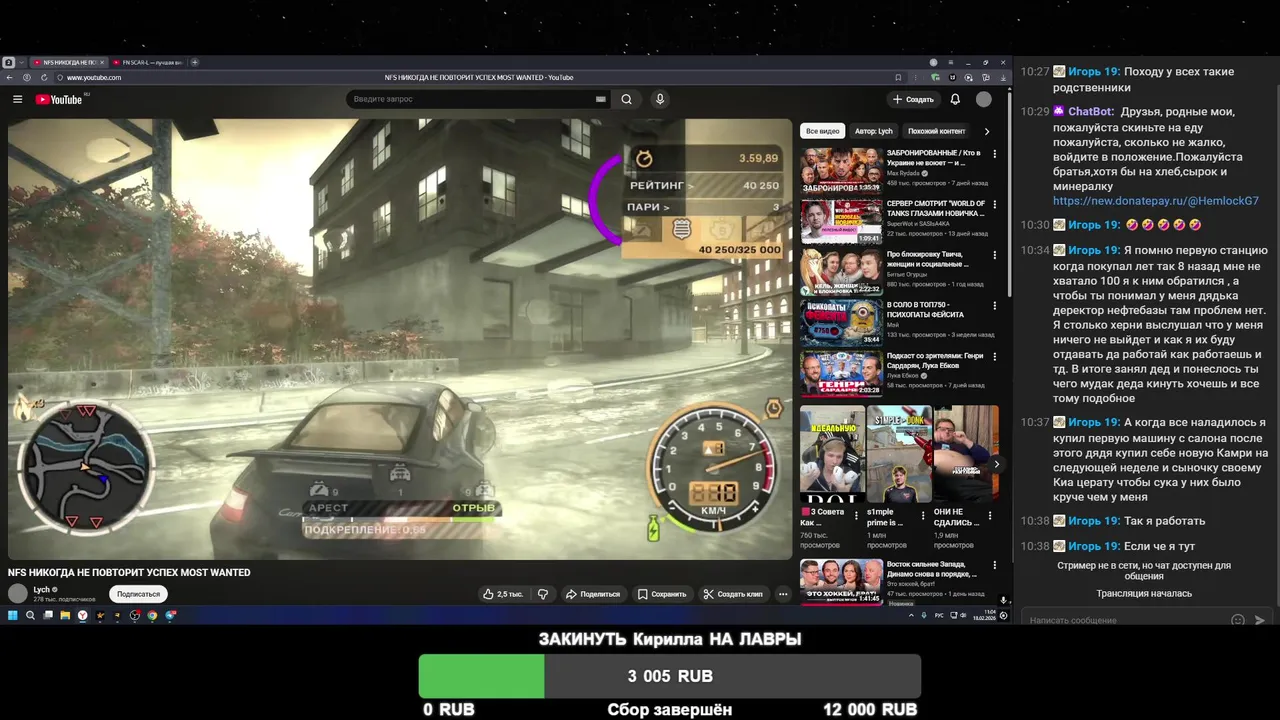Viewport: 1280px width, 720px height.
Task: Click Поделиться to share the video
Action: [x=593, y=594]
